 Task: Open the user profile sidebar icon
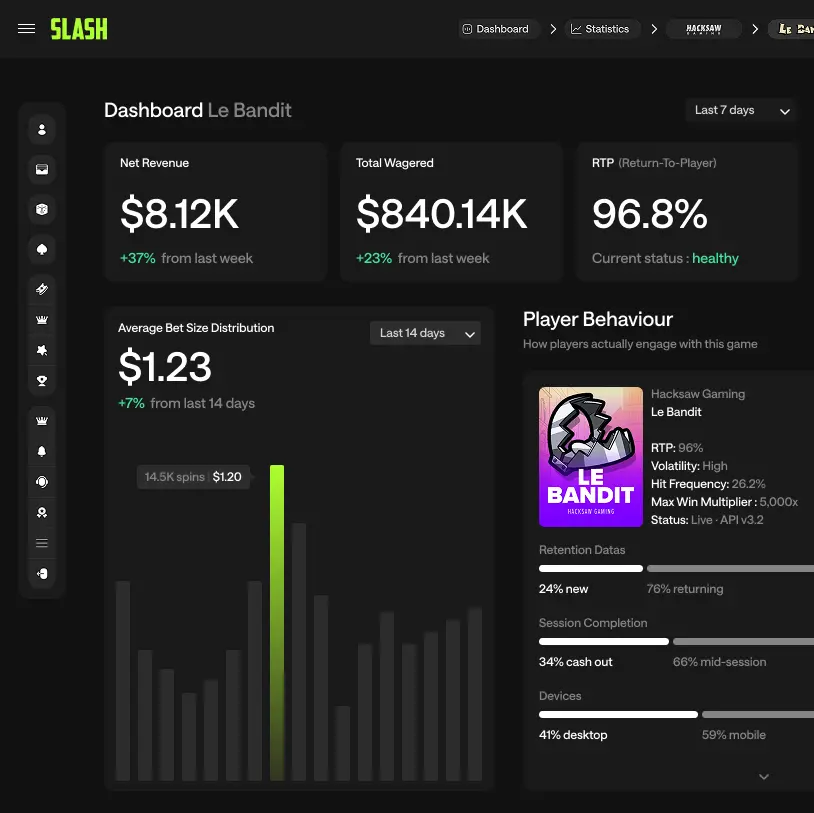[x=42, y=129]
